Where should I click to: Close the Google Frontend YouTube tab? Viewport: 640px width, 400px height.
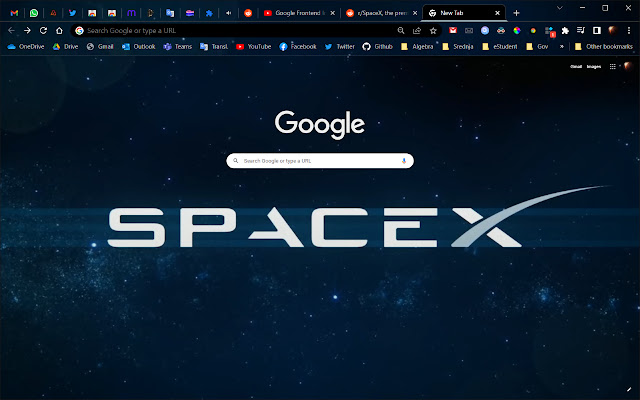point(333,13)
